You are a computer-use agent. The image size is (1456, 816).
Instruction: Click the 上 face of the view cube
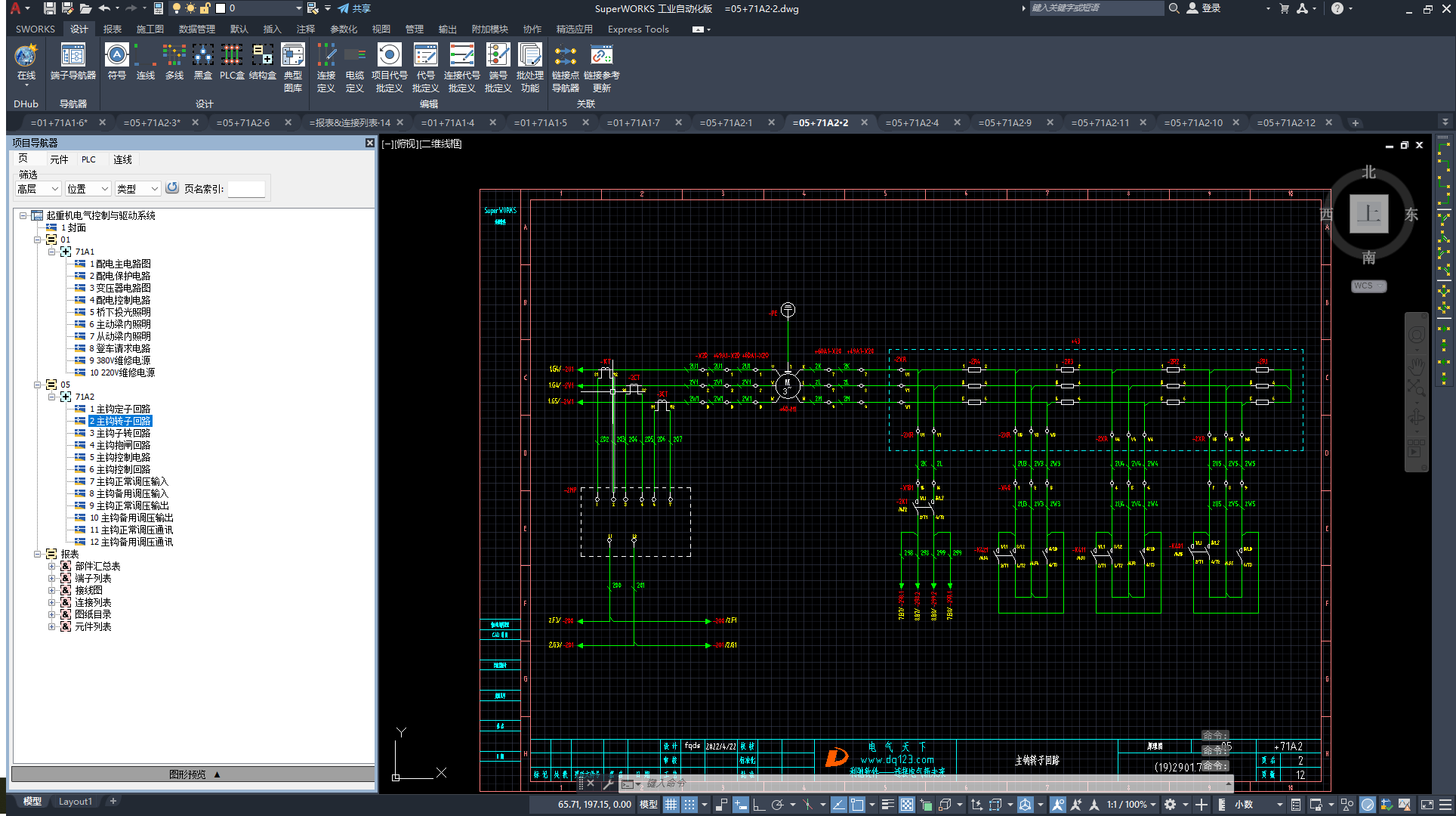(x=1368, y=214)
